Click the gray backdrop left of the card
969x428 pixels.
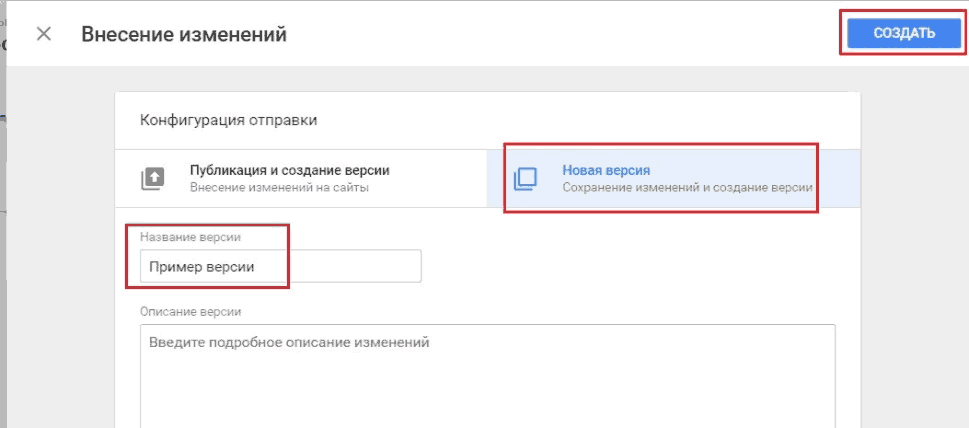pyautogui.click(x=61, y=247)
